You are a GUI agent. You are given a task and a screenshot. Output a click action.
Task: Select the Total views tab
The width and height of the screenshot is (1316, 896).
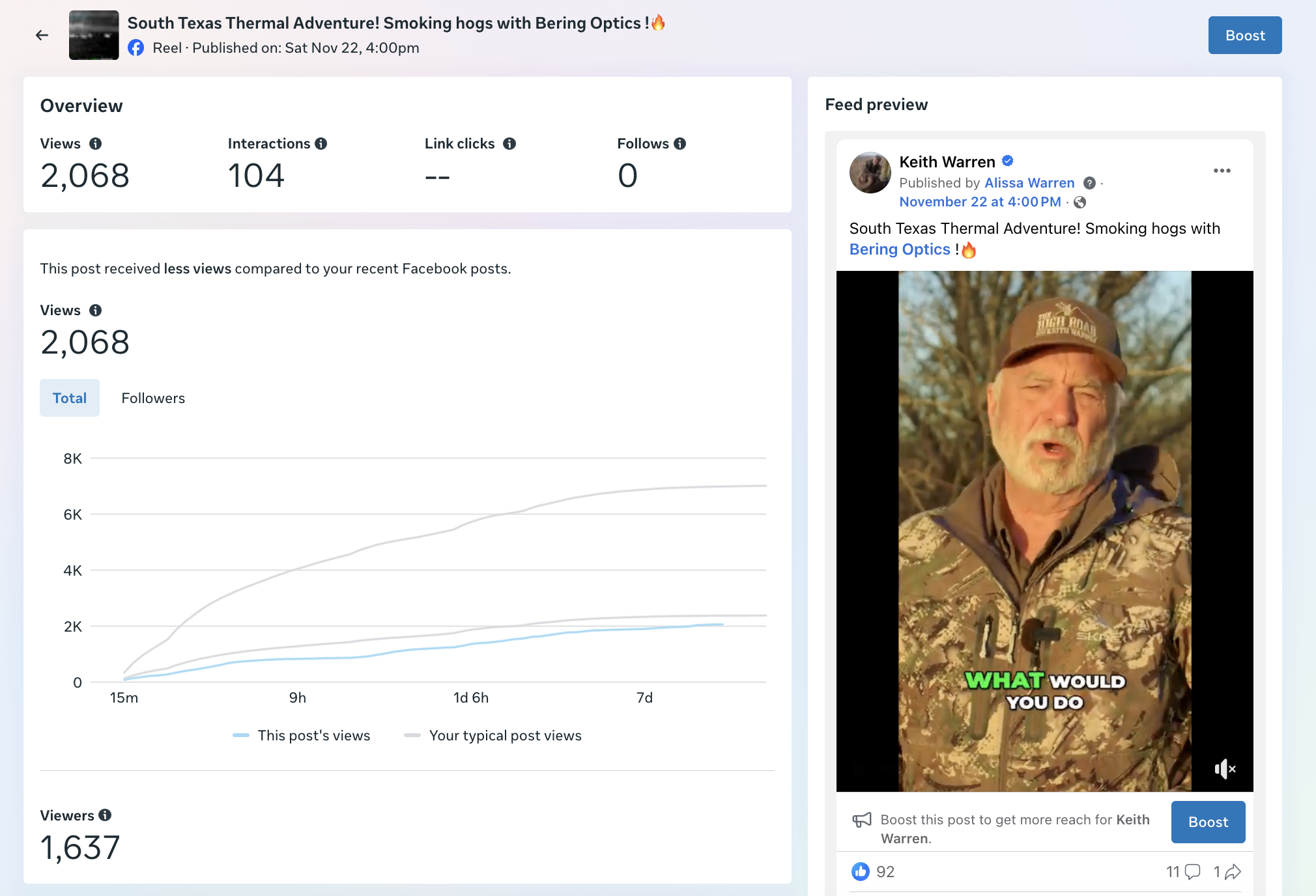click(x=70, y=398)
